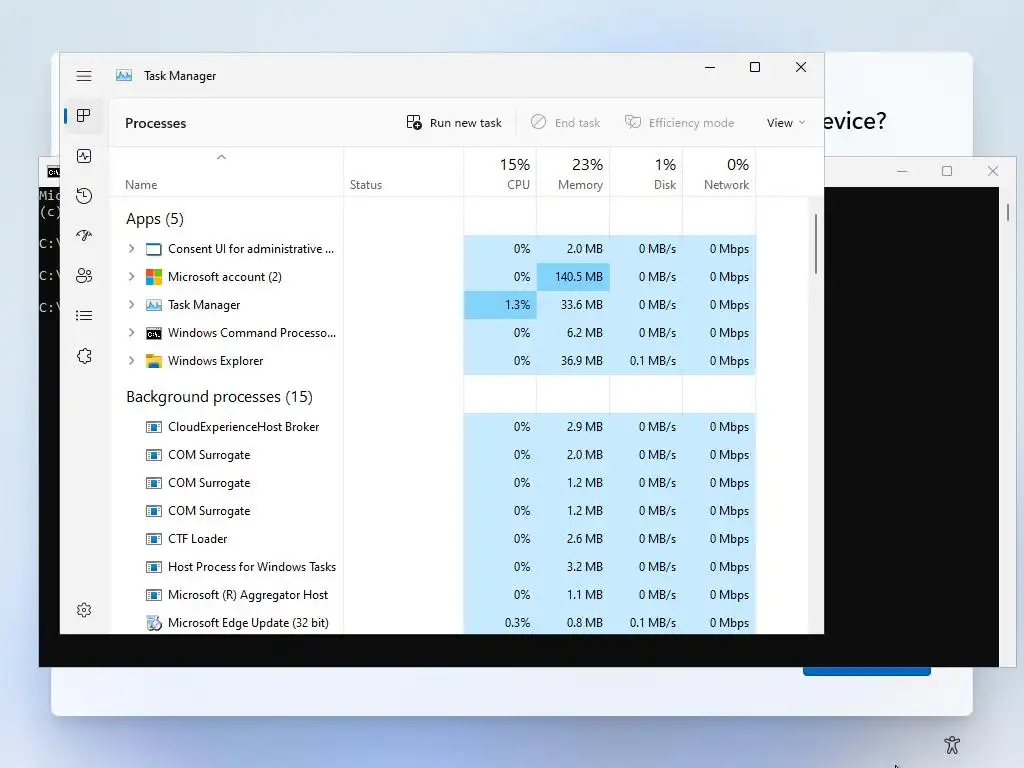Image resolution: width=1024 pixels, height=768 pixels.
Task: Sort by the Status column header
Action: 366,185
